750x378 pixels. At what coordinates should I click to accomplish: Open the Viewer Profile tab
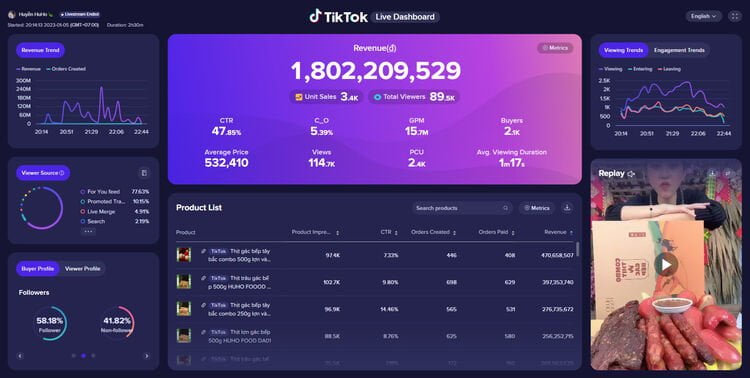point(82,268)
